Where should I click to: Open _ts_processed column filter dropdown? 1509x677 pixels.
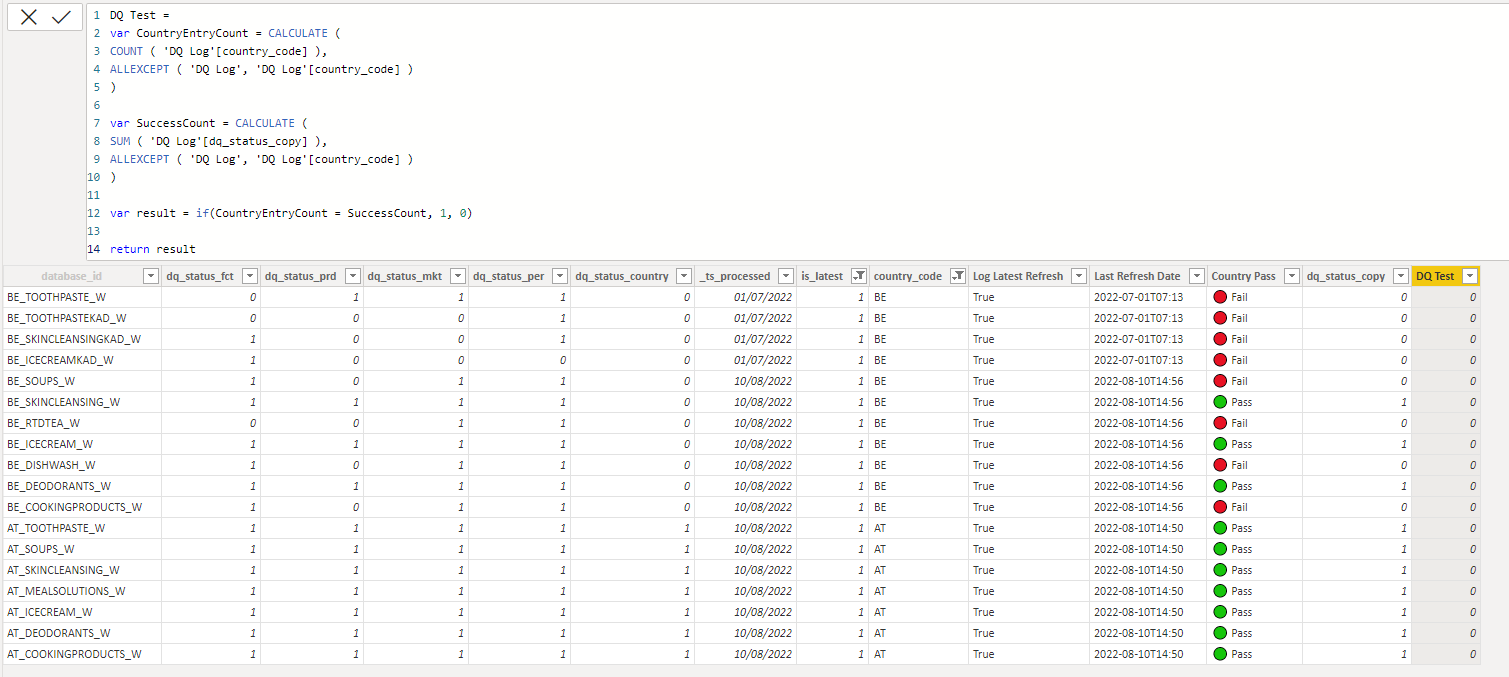(785, 276)
